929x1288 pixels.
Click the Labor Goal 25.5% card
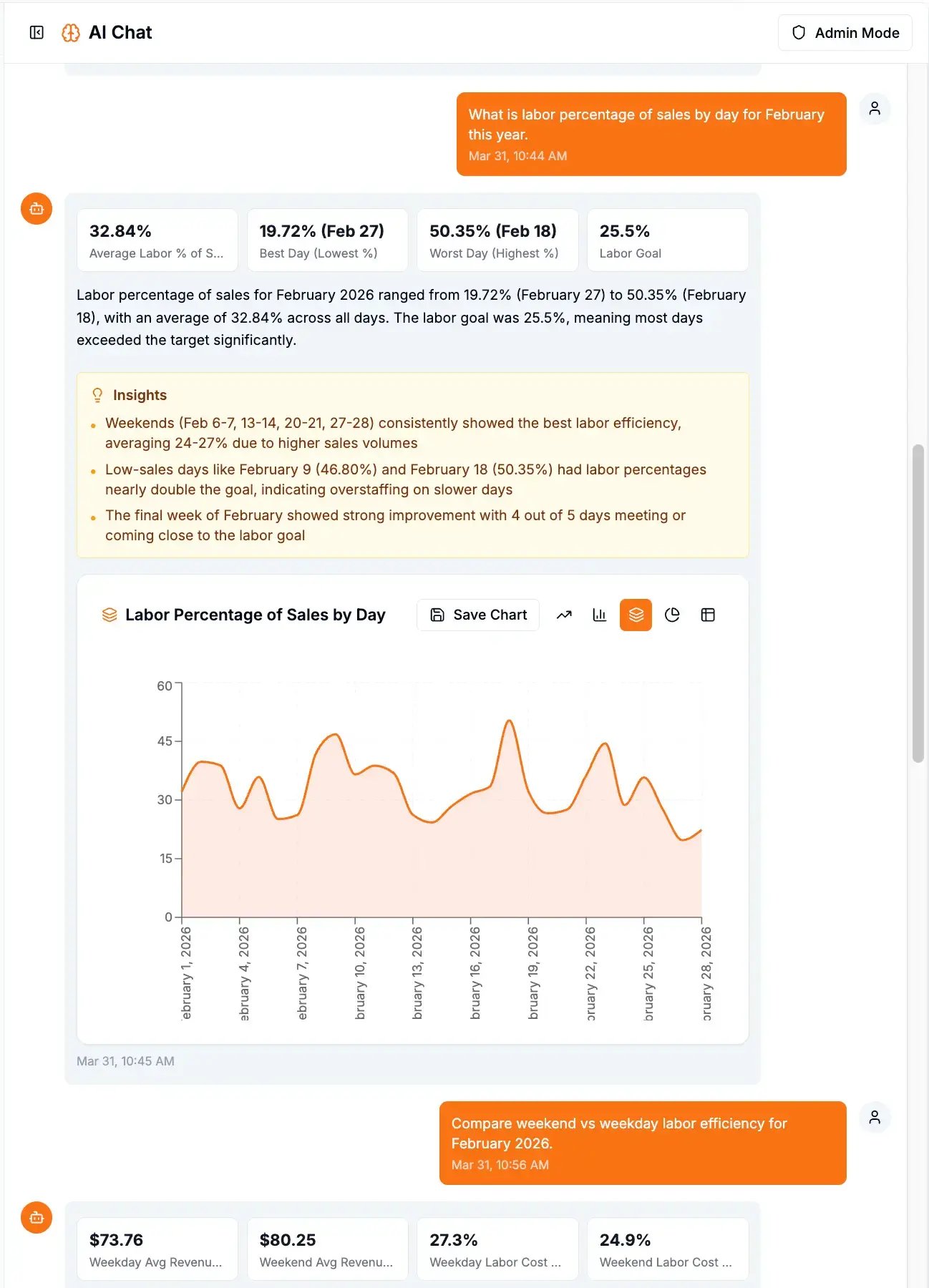(667, 240)
